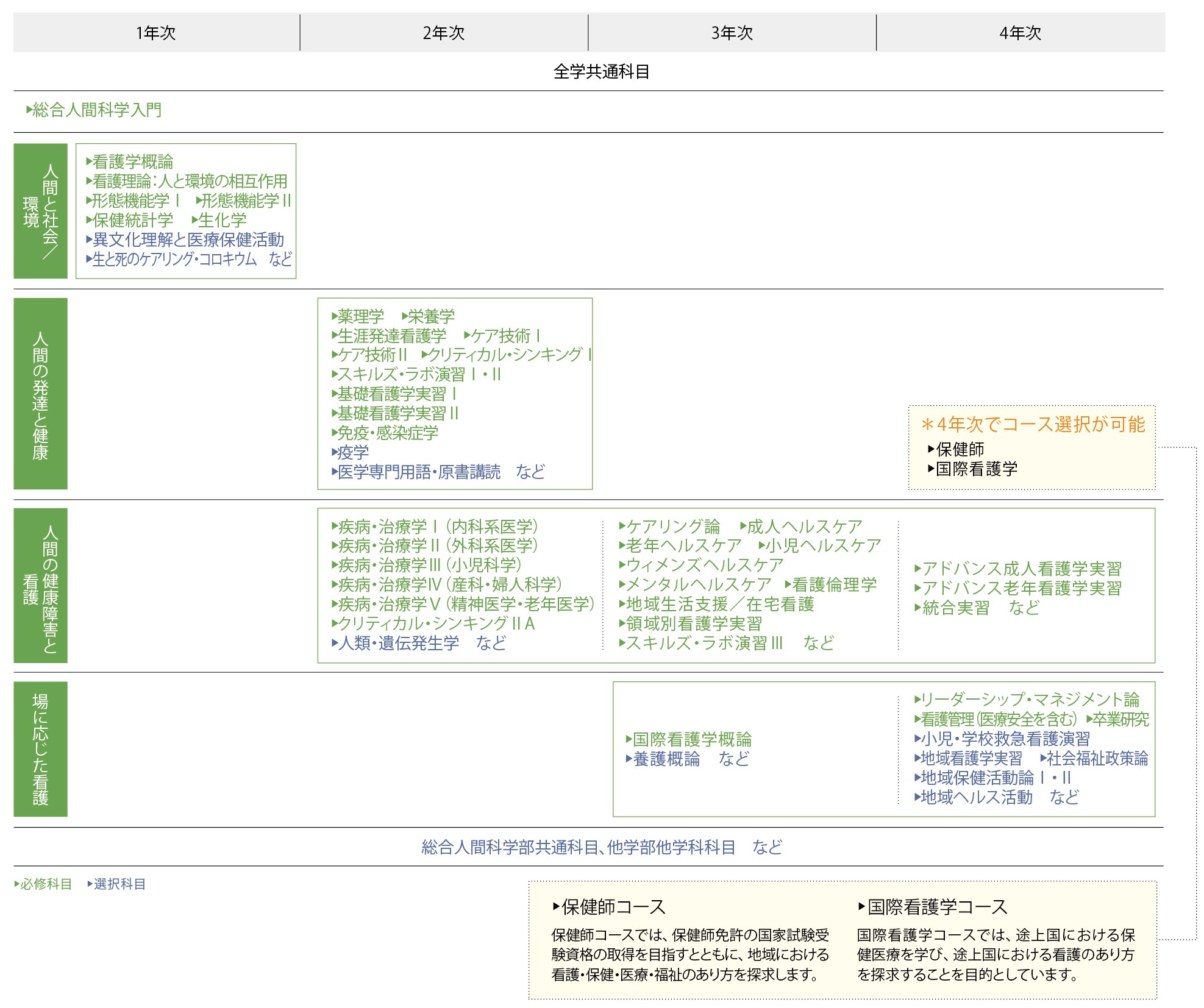Click 地域生活支援/在宅看護 course
This screenshot has width=1204, height=1008.
717,604
